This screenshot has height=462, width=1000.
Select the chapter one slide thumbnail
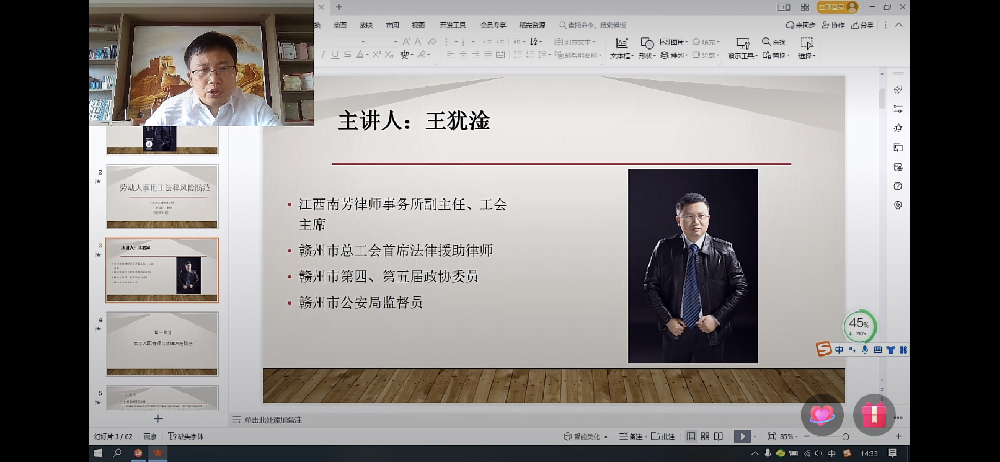click(x=162, y=343)
